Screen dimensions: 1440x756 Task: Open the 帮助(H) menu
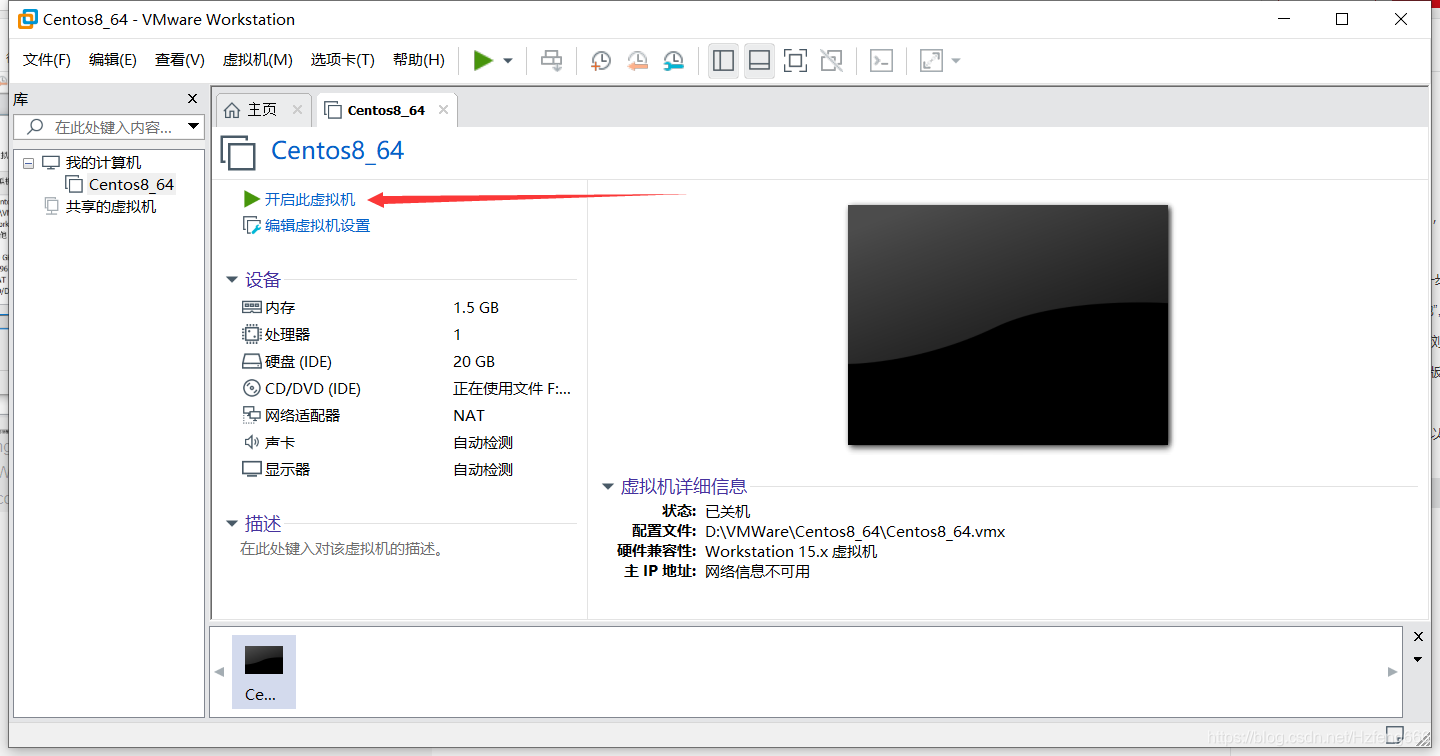coord(419,60)
